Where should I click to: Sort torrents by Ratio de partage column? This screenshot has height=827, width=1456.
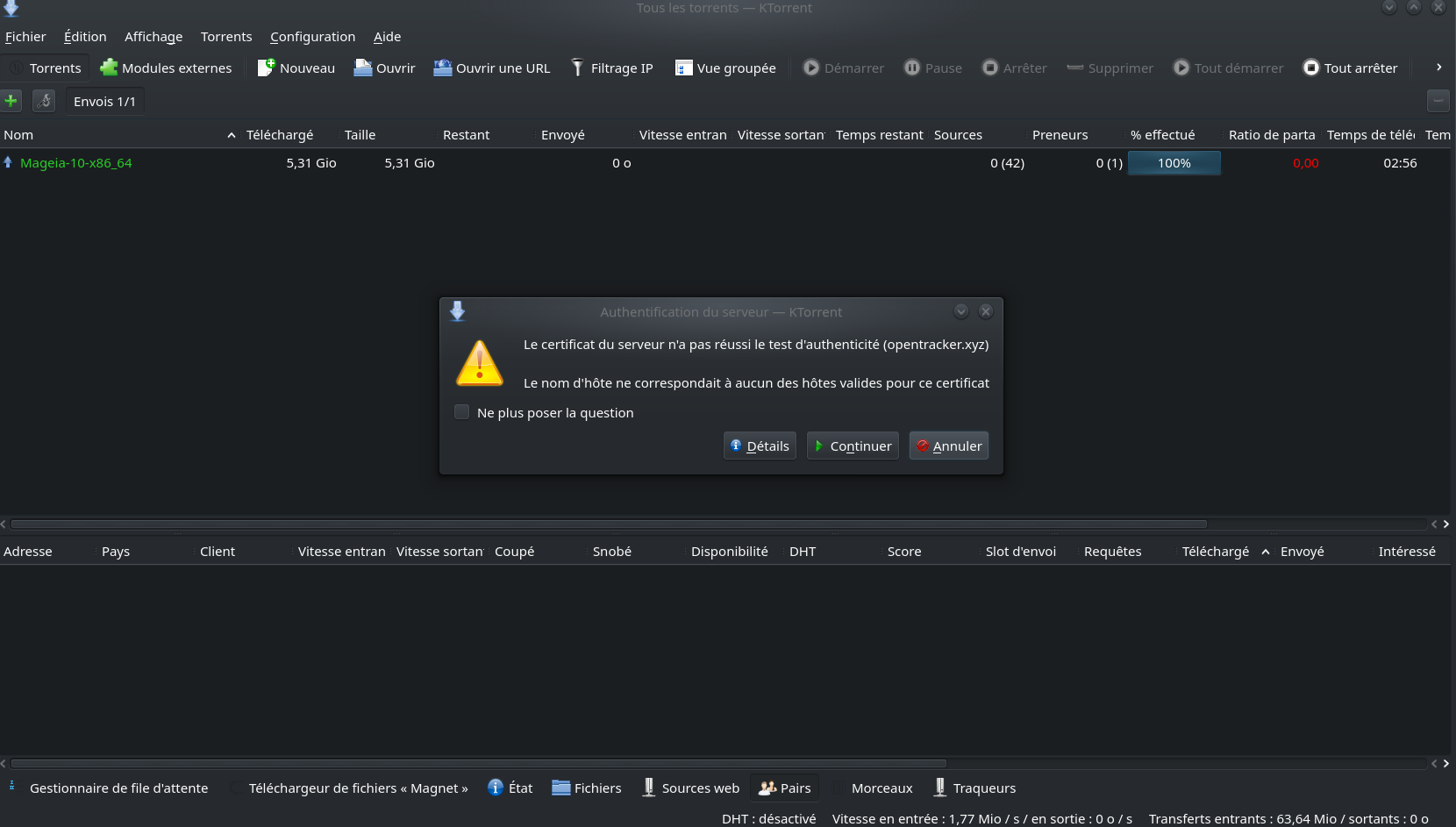pos(1273,134)
